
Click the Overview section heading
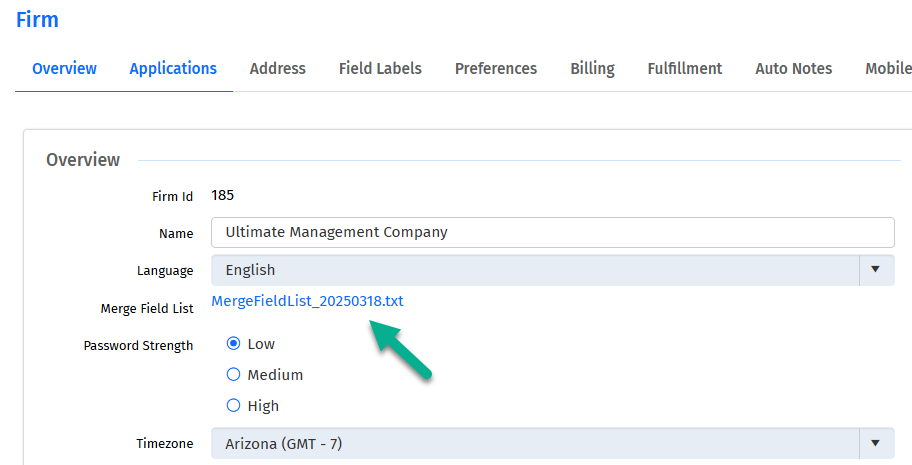(x=83, y=159)
